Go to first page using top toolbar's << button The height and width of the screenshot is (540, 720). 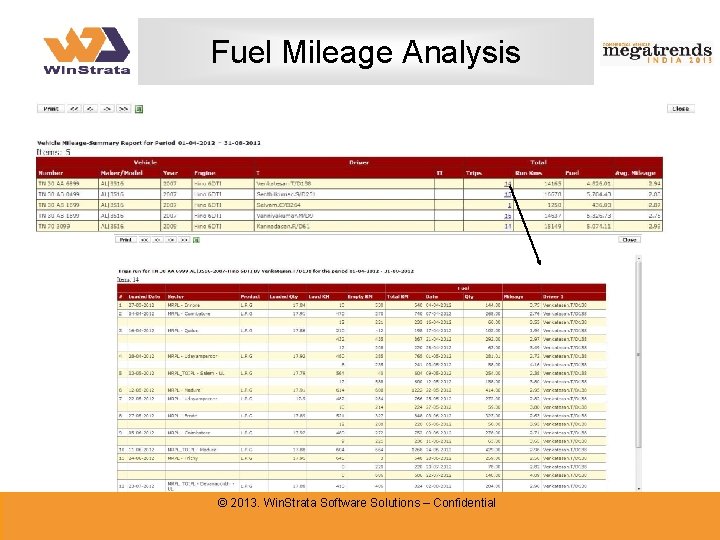tap(74, 109)
